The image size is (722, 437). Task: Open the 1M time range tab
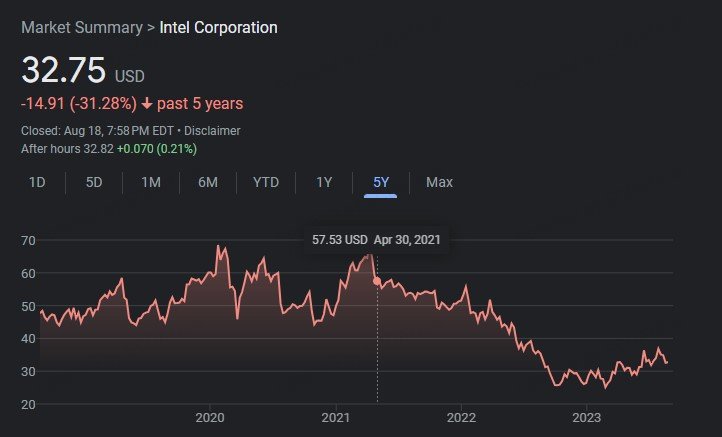click(151, 182)
